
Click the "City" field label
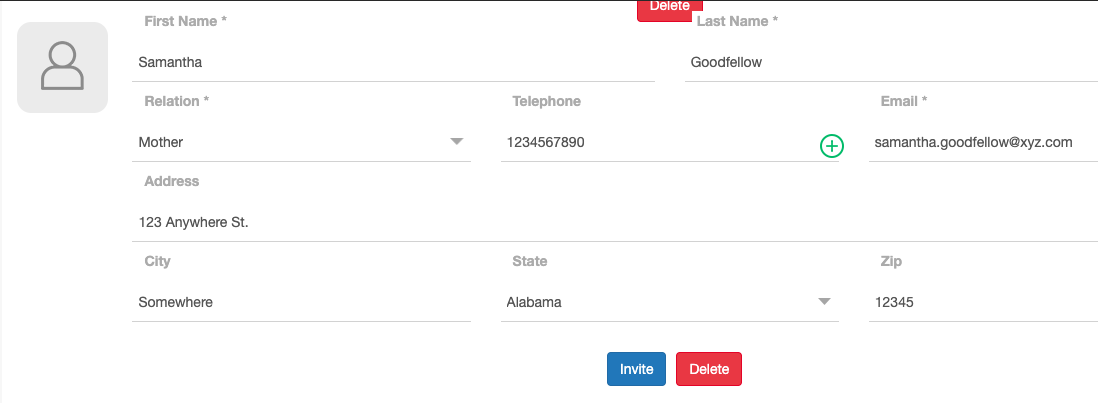point(157,261)
